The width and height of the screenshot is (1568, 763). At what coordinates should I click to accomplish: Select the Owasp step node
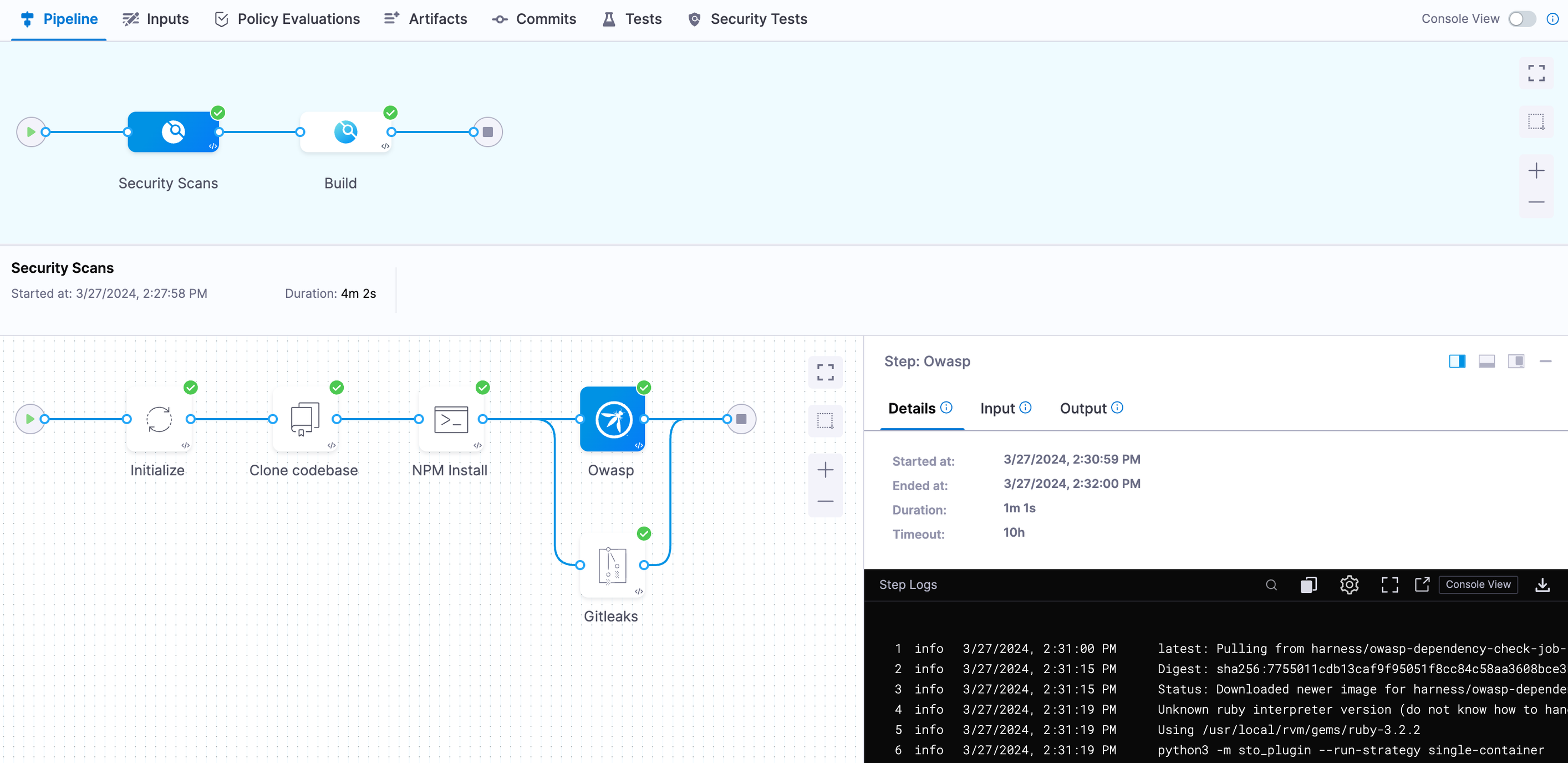612,419
